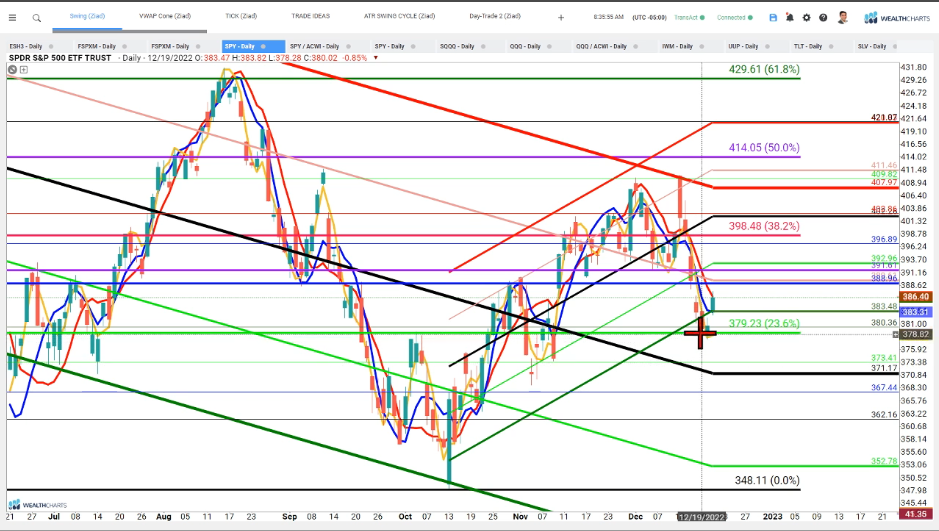This screenshot has width=939, height=531.
Task: Click the red crosshair marker on chart
Action: (x=700, y=333)
